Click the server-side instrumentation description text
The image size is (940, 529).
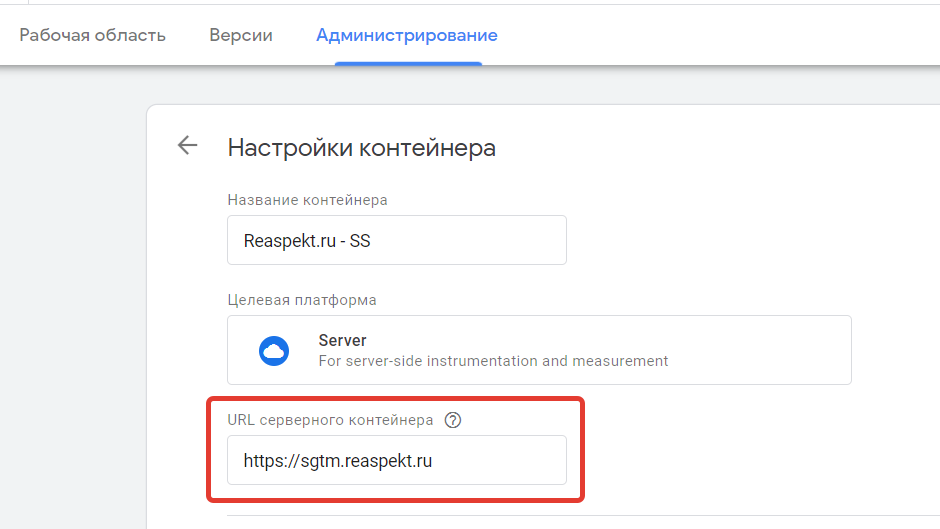(x=493, y=360)
